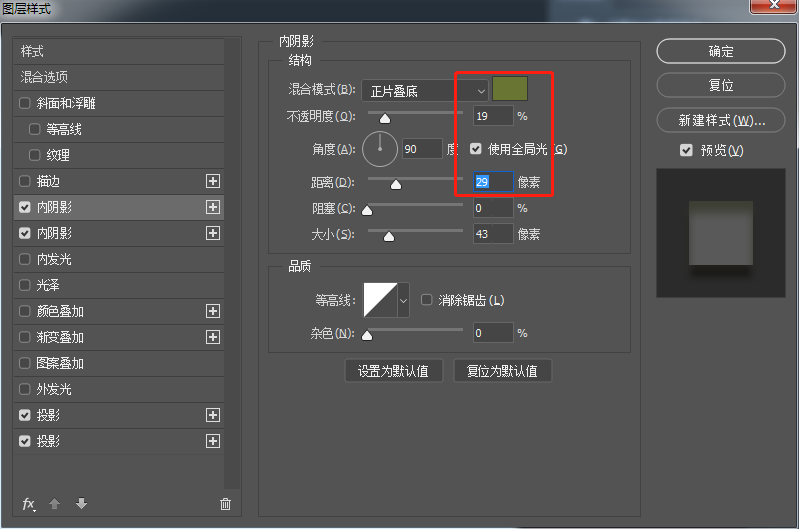The image size is (799, 529).
Task: Click plus icon on highlighted 内阴影 row
Action: (213, 207)
